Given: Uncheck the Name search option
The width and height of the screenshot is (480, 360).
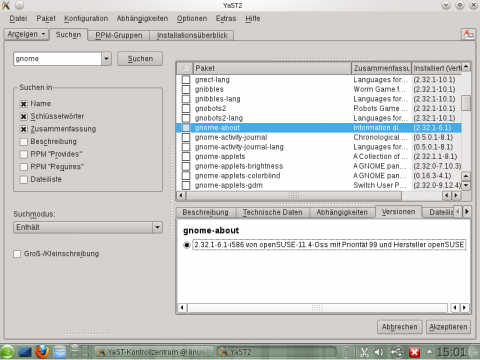Looking at the screenshot, I should point(23,104).
